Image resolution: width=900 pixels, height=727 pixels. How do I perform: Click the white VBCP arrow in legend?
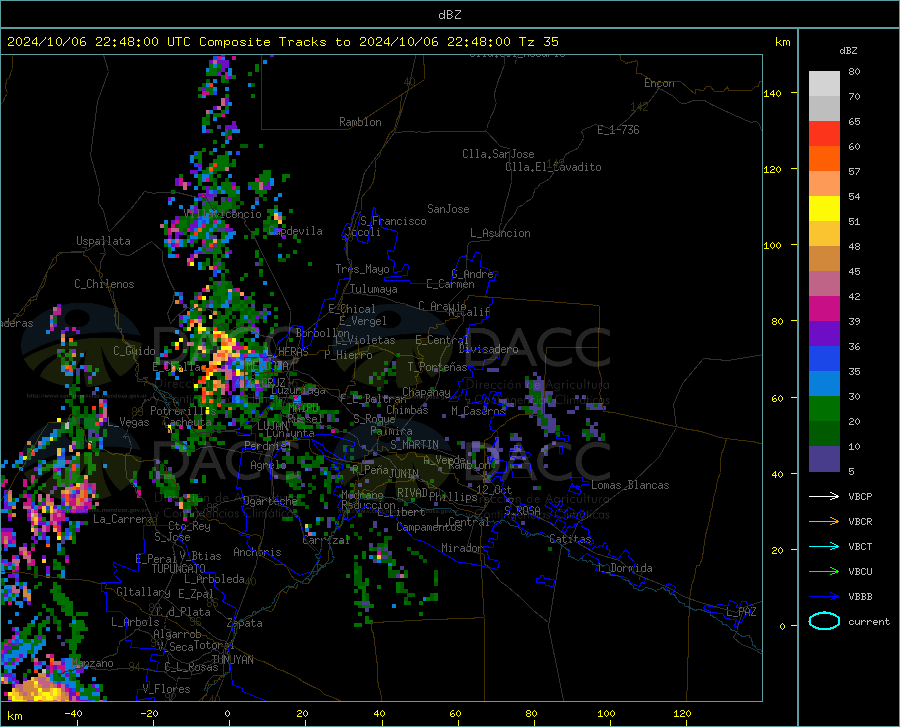[x=824, y=496]
